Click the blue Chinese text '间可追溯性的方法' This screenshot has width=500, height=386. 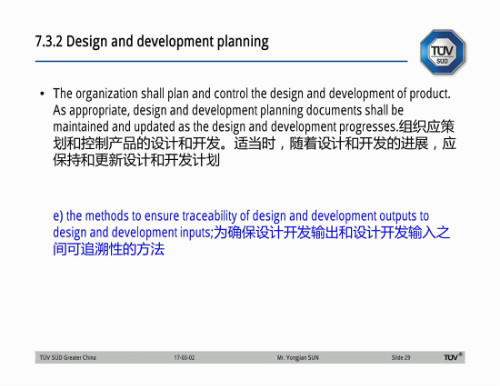(x=109, y=249)
